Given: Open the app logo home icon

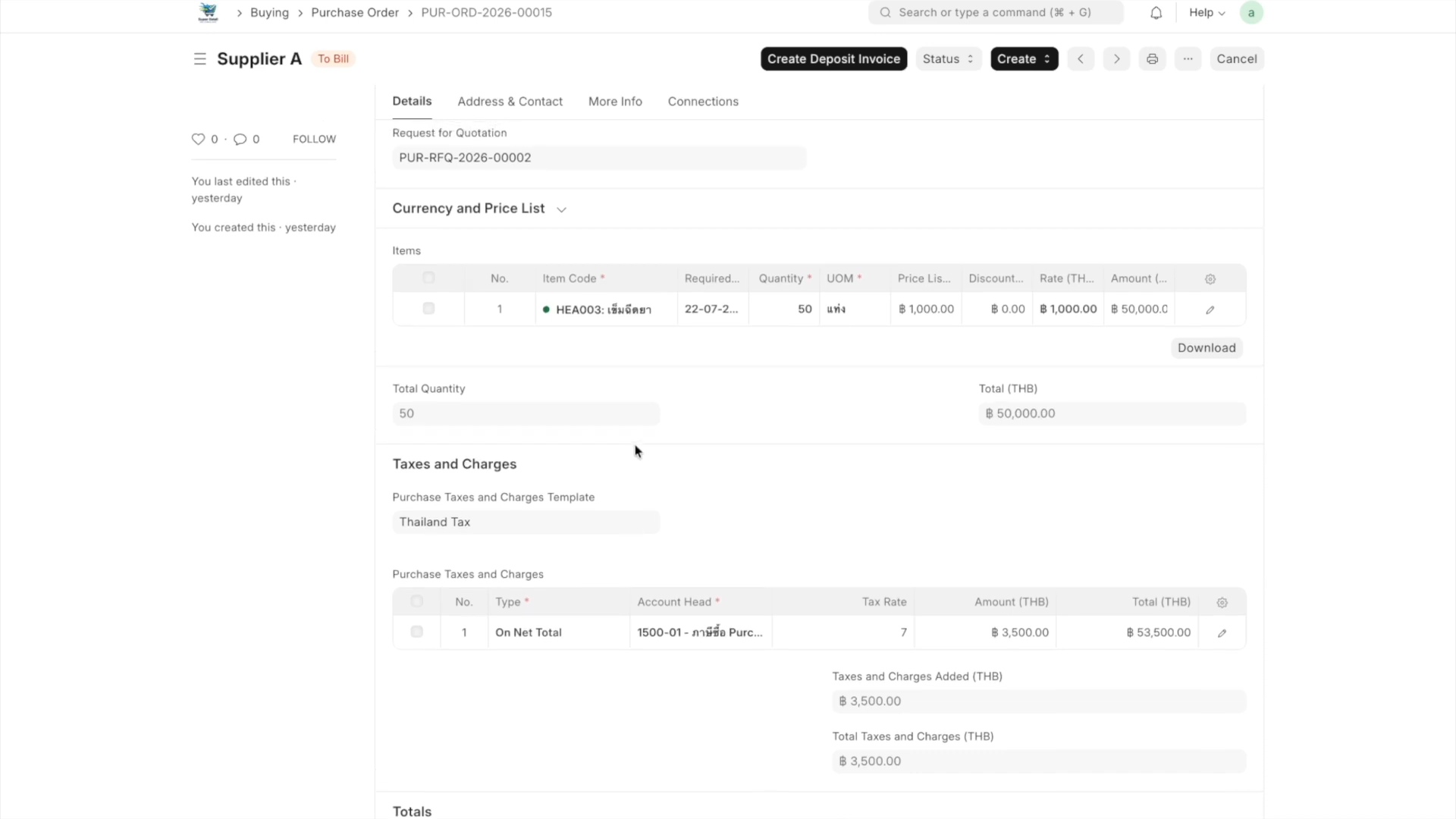Looking at the screenshot, I should tap(208, 12).
